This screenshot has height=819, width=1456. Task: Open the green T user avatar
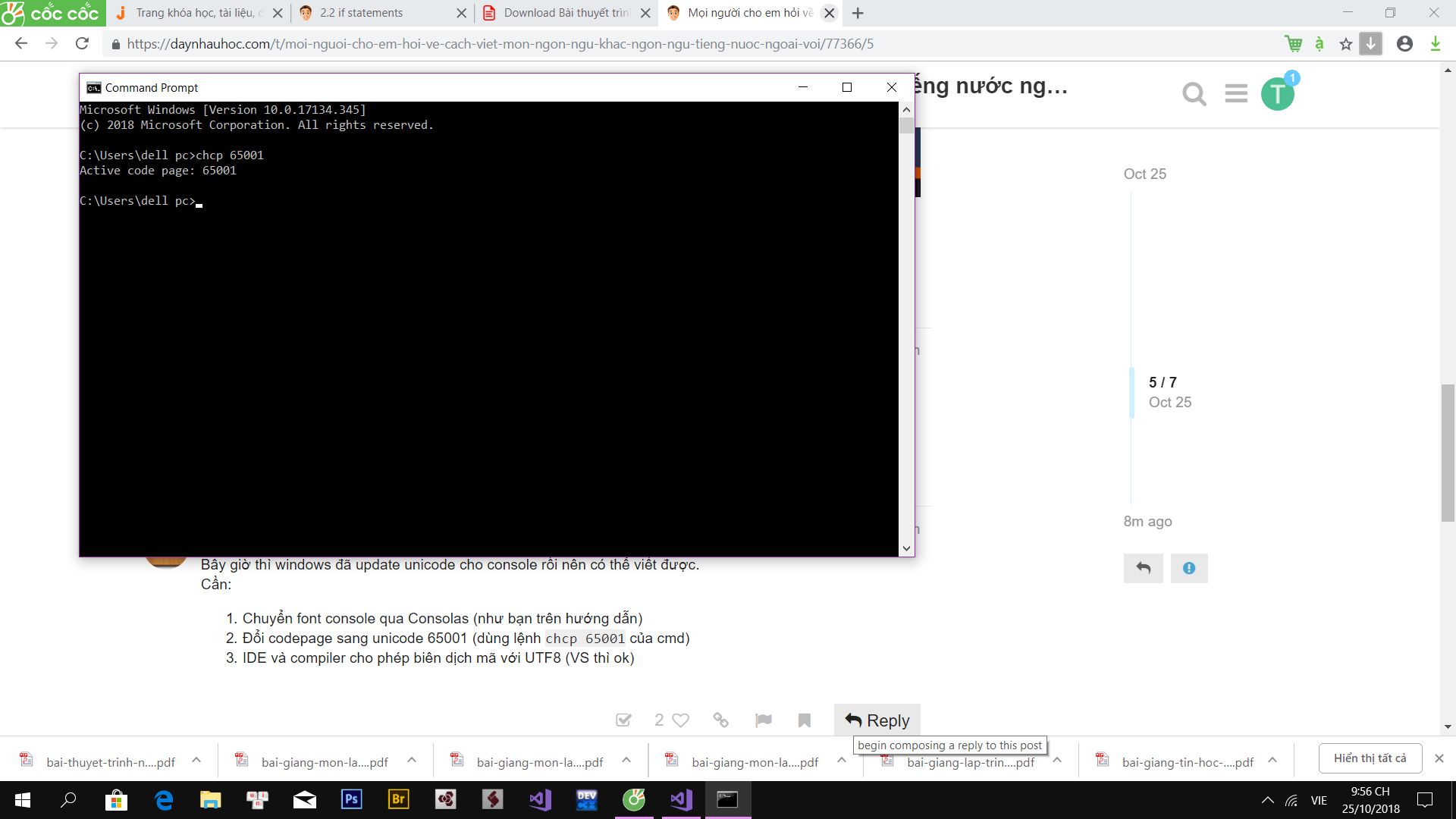point(1278,94)
